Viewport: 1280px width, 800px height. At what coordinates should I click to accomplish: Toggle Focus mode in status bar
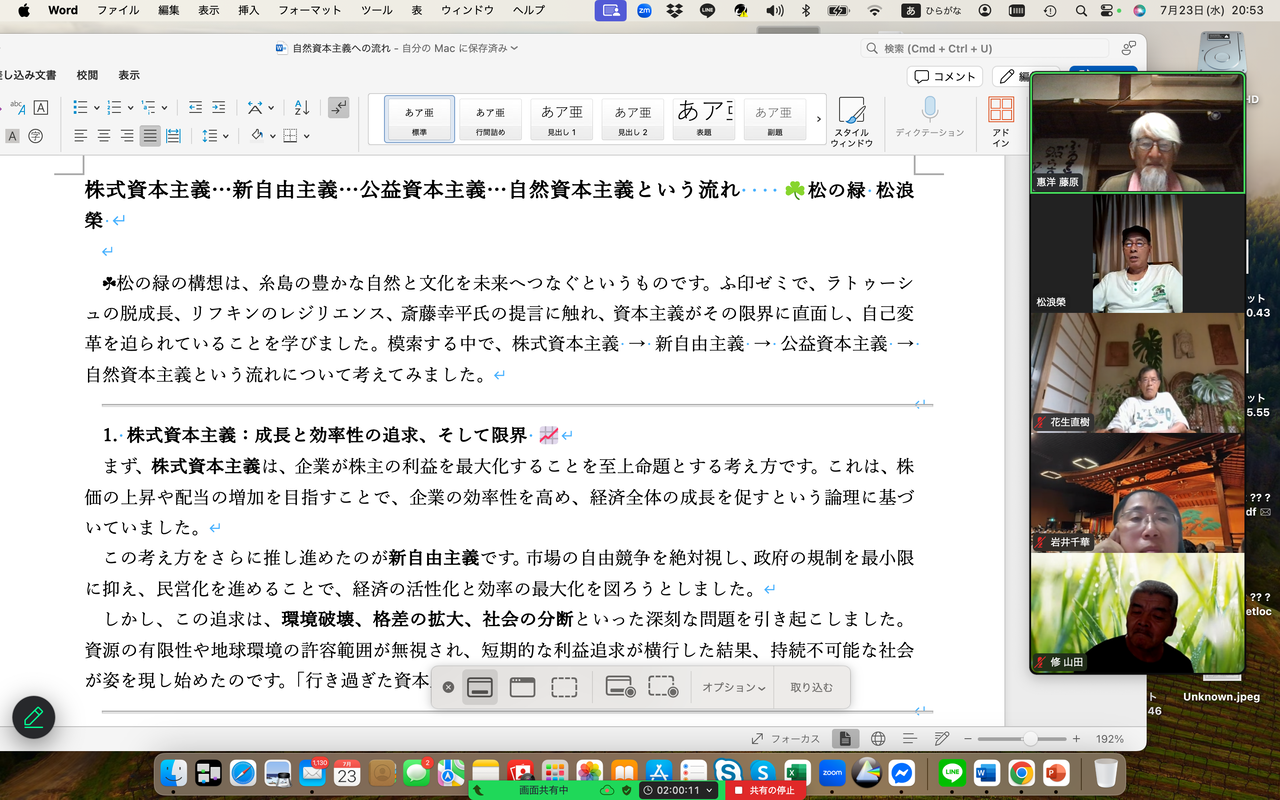786,739
